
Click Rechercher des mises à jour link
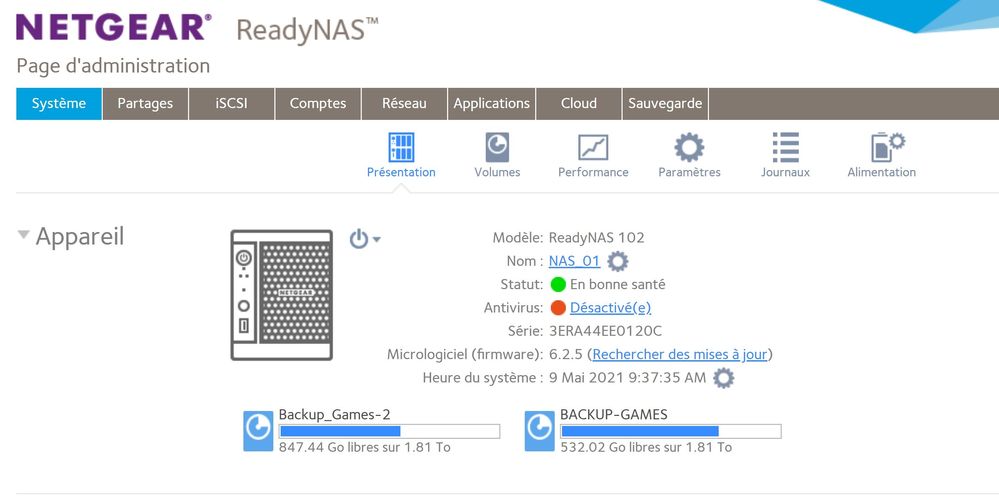coord(680,354)
